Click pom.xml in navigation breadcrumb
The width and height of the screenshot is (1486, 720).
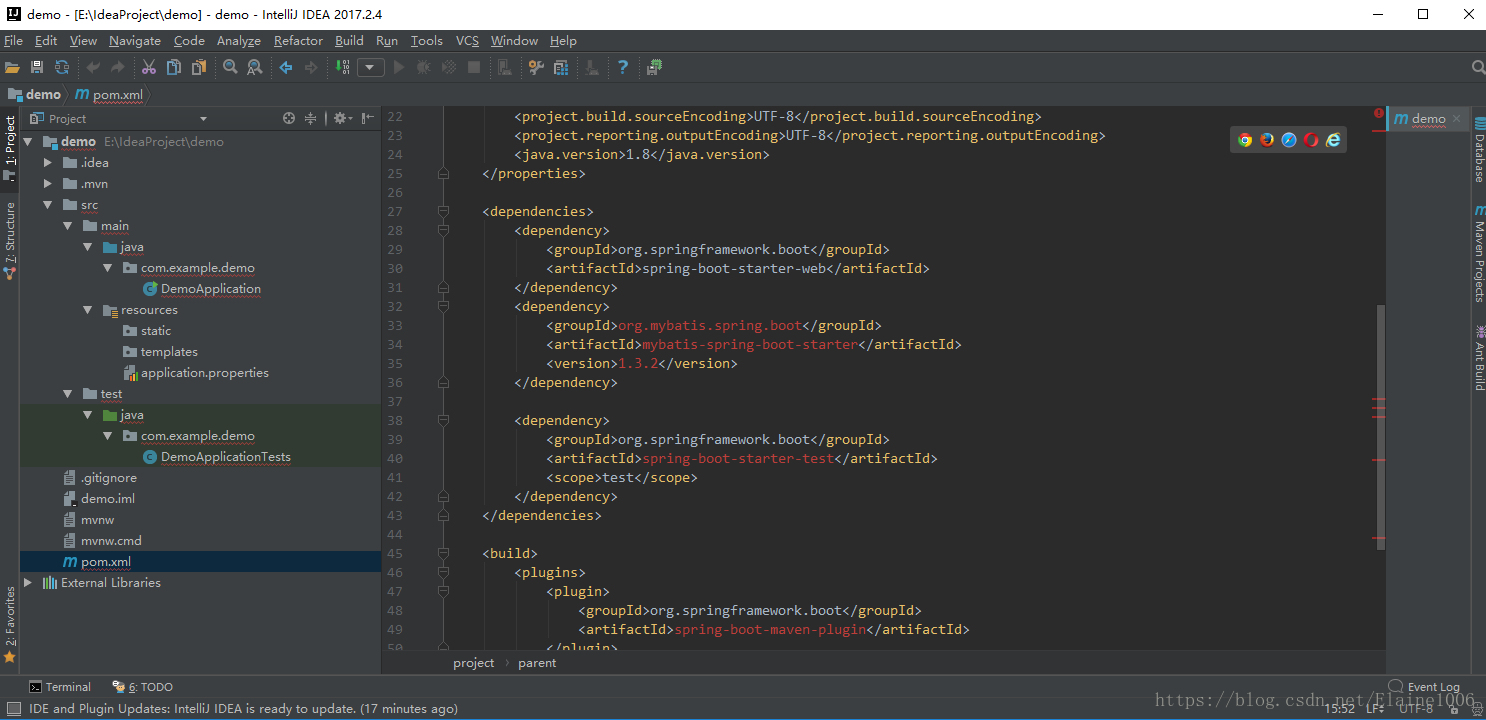click(x=109, y=95)
